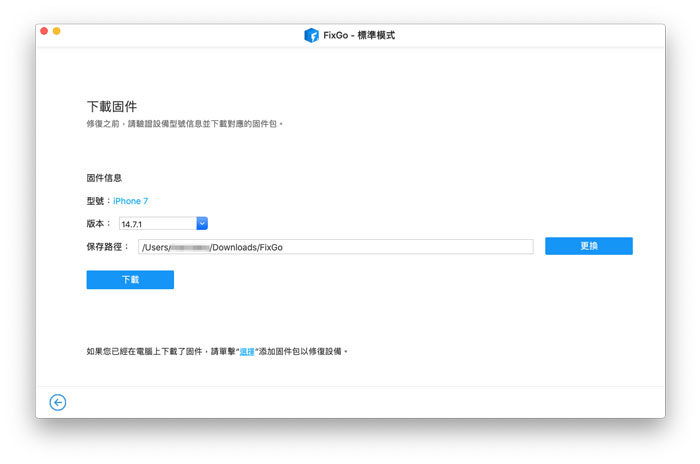Click the description text below 下載固件 heading
The image size is (700, 464).
coord(185,124)
